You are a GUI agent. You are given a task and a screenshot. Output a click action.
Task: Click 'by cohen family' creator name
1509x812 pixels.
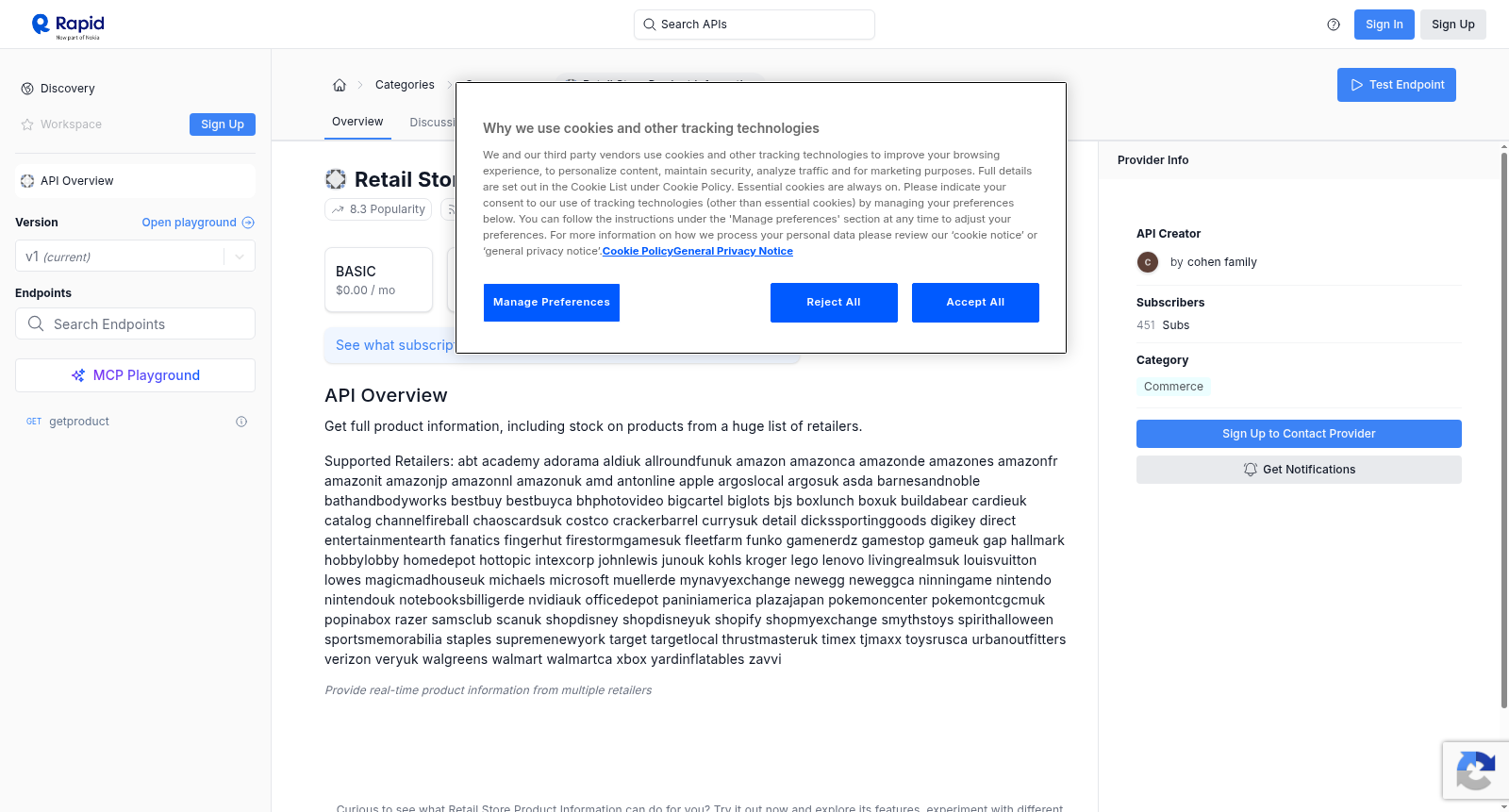tap(1213, 262)
